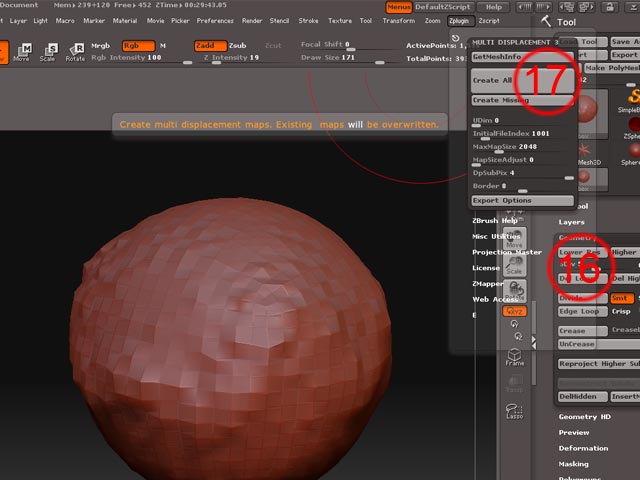
Task: Select the Sphere3D tool thumbnail
Action: [x=632, y=154]
